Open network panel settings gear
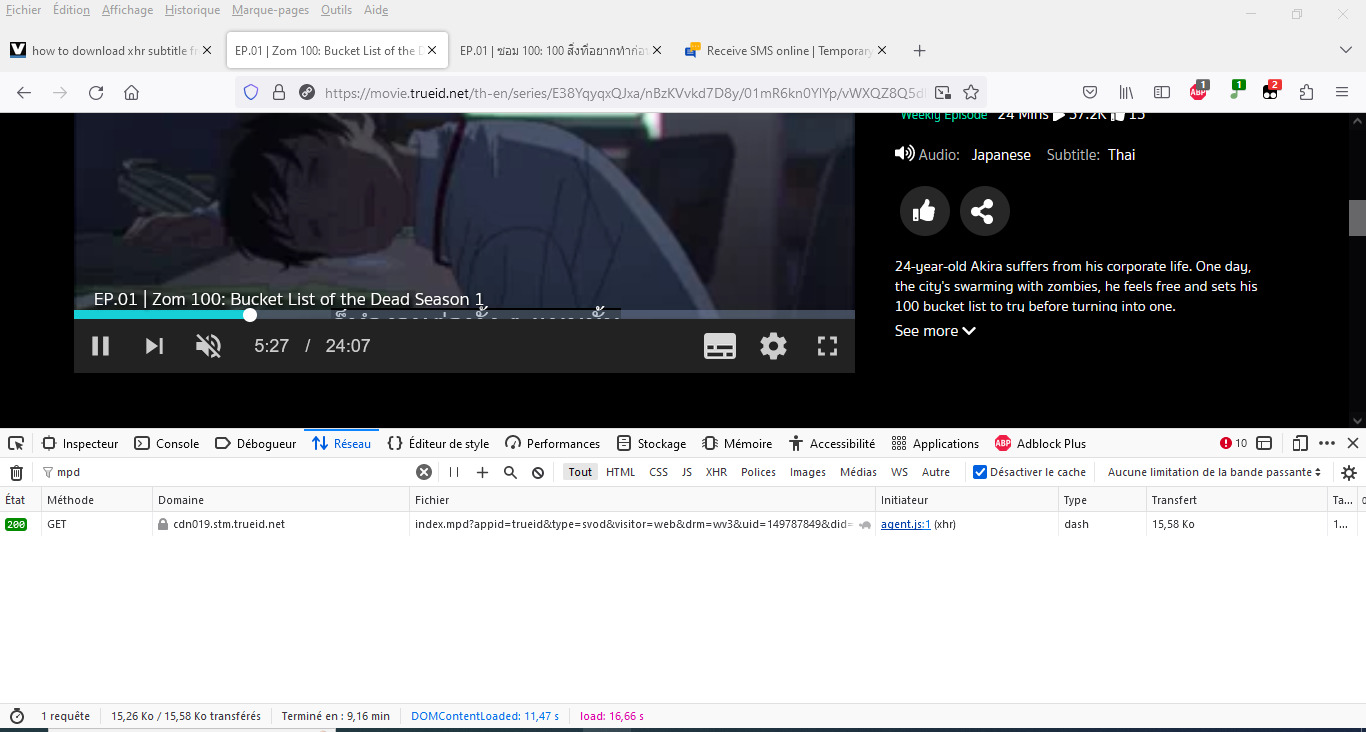This screenshot has width=1366, height=732. pos(1349,472)
